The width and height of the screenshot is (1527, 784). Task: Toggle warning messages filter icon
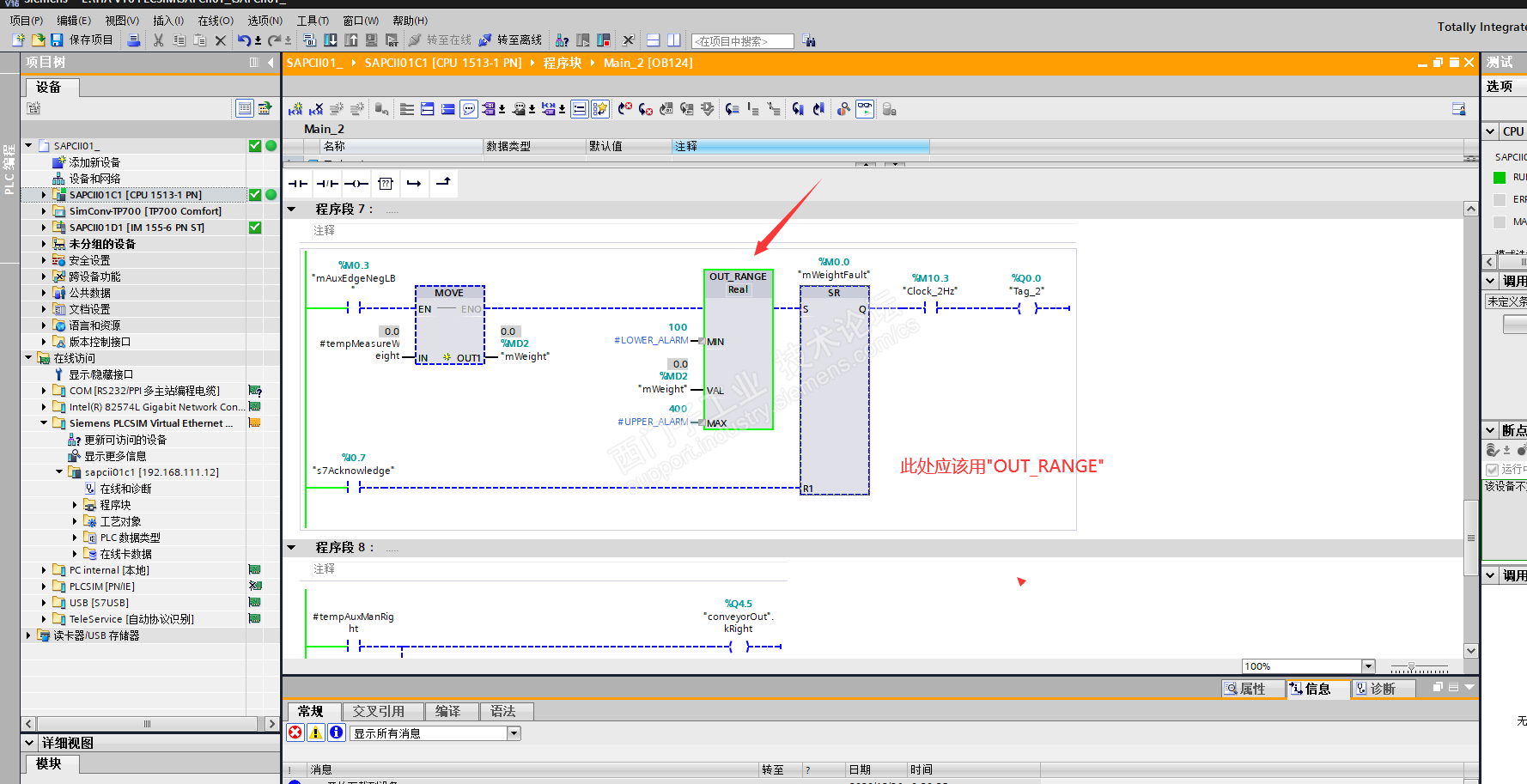point(316,732)
